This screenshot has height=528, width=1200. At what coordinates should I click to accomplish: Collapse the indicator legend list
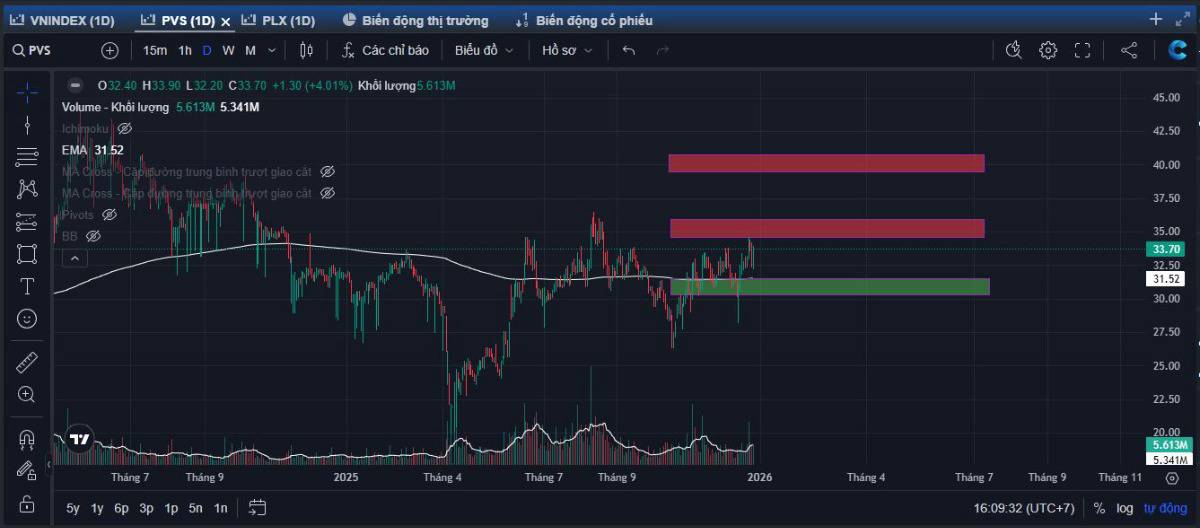(x=74, y=258)
